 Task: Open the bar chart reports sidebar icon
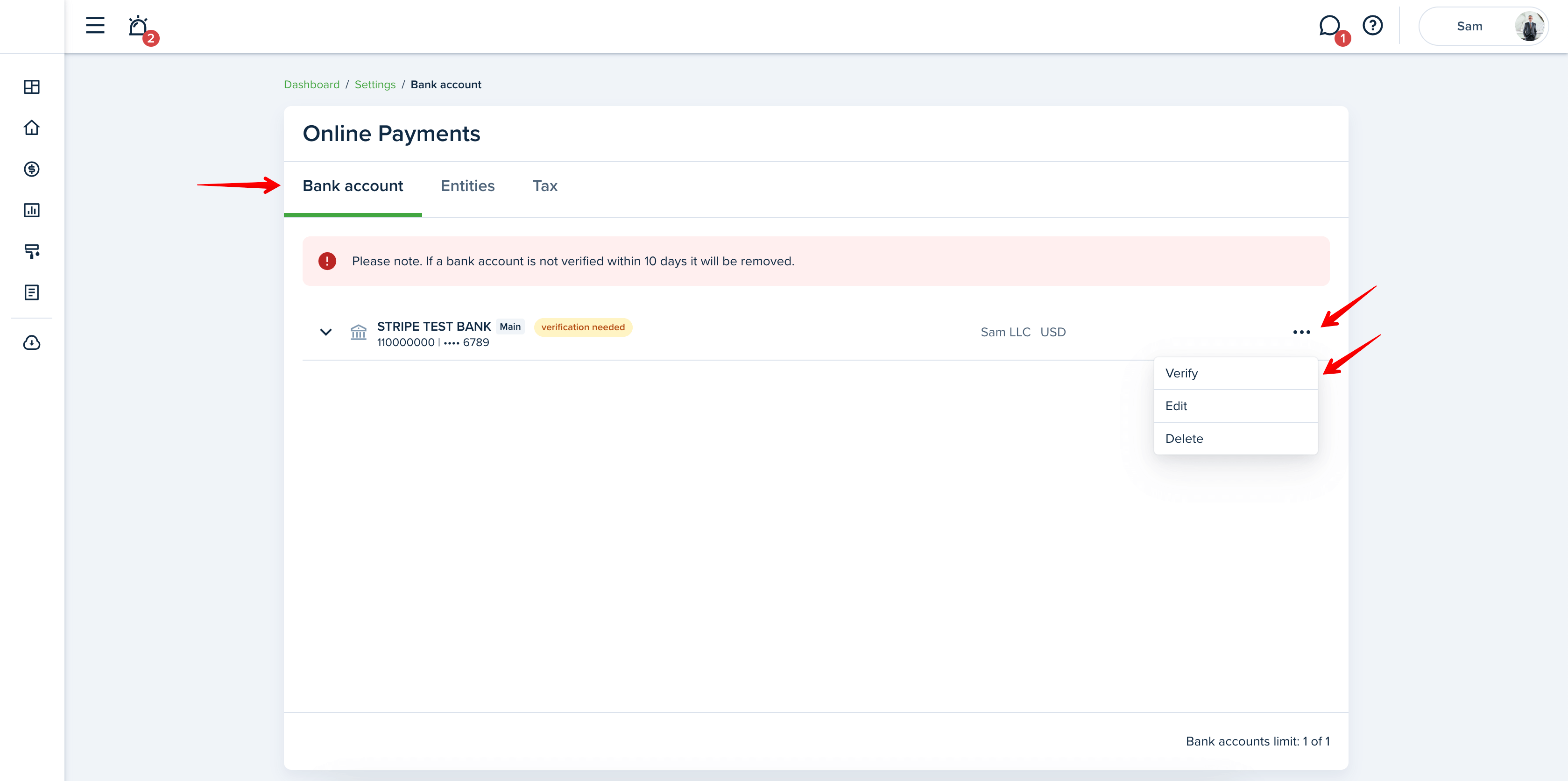(x=32, y=211)
